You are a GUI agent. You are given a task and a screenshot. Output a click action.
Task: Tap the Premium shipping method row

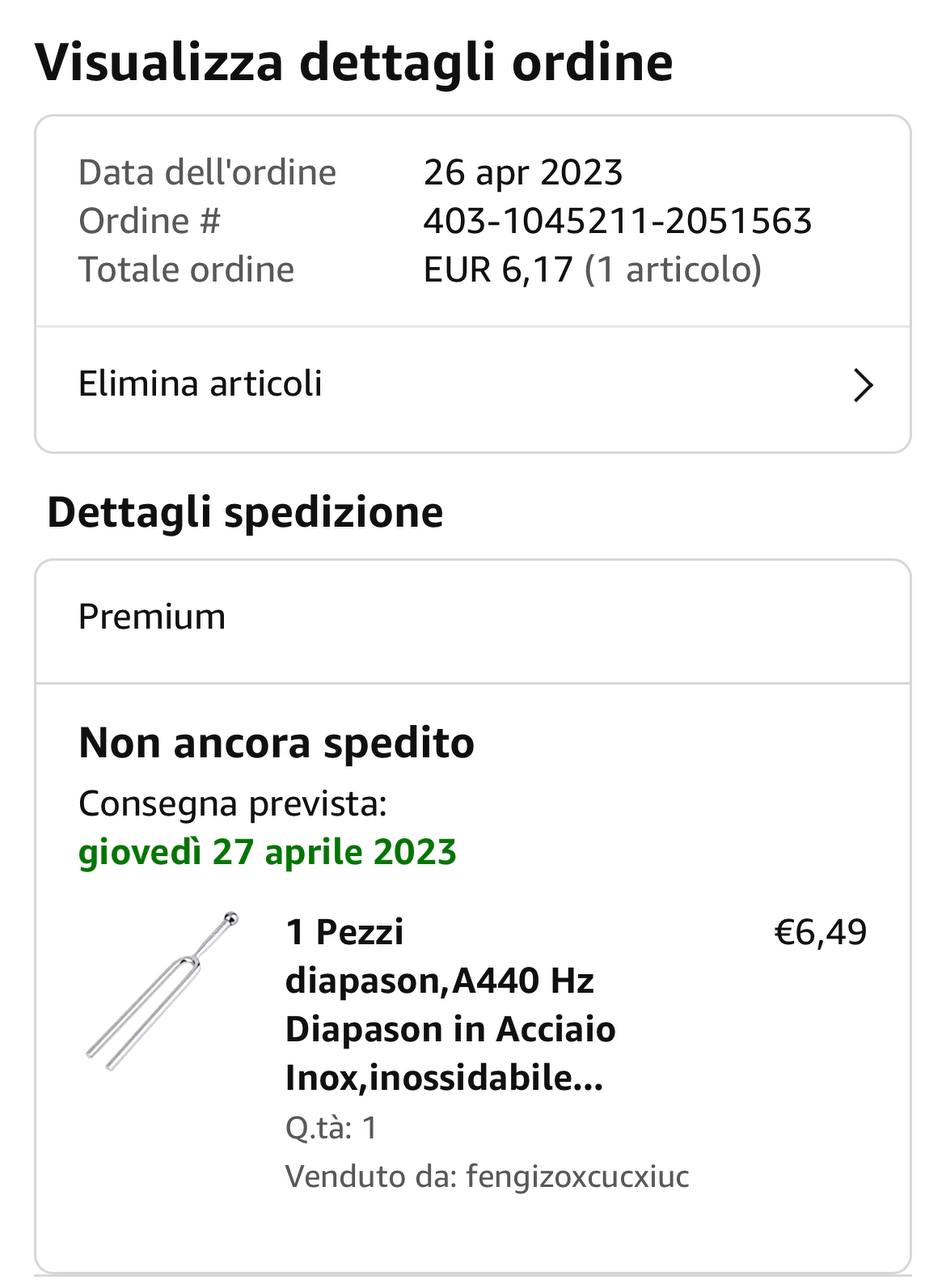coord(473,617)
